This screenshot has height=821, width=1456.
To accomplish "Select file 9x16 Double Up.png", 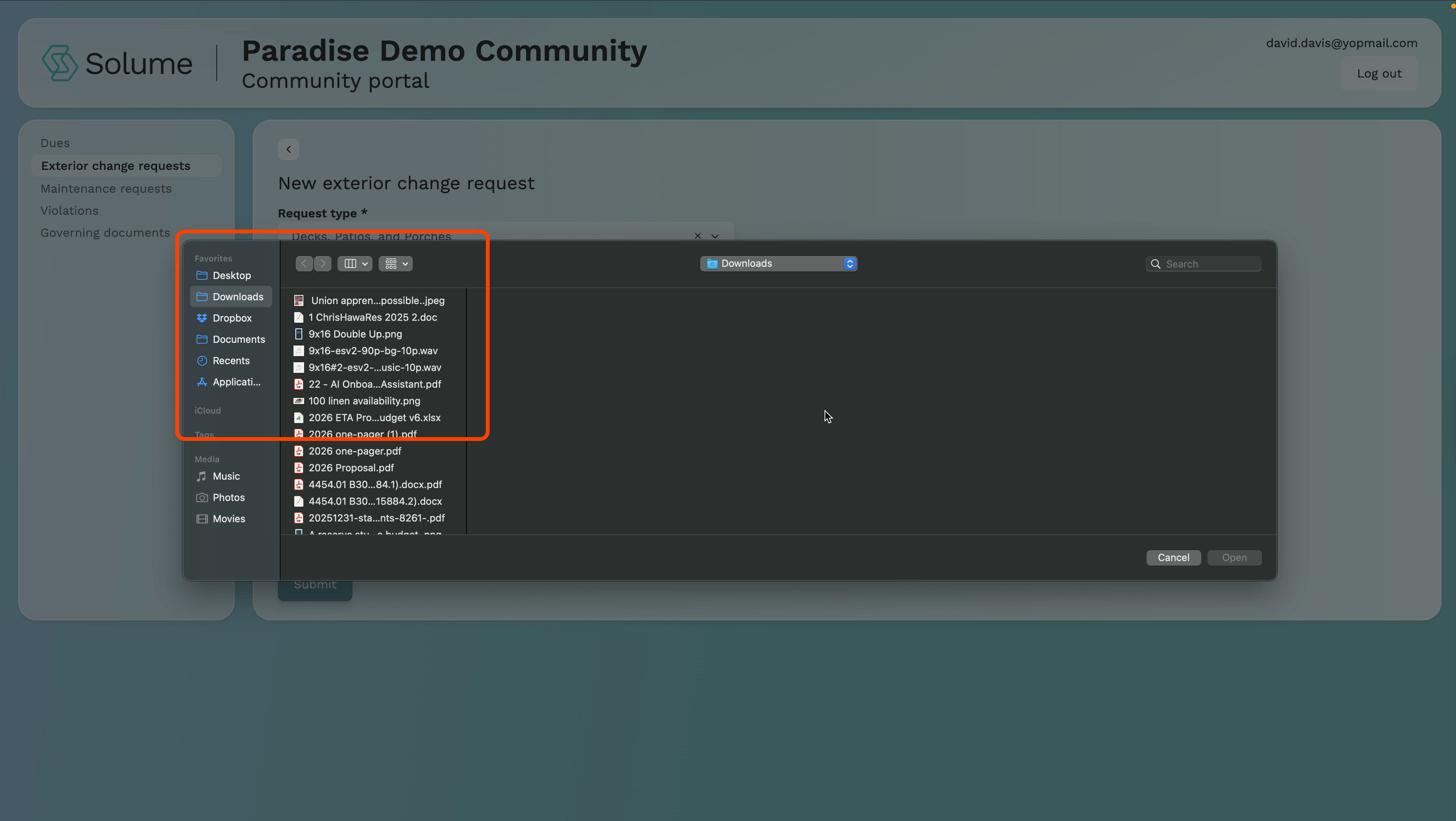I will pyautogui.click(x=374, y=334).
